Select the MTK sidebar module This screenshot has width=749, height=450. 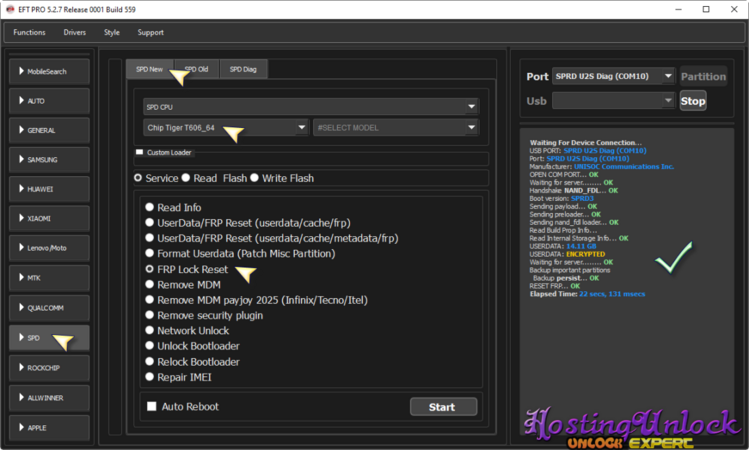pos(48,277)
